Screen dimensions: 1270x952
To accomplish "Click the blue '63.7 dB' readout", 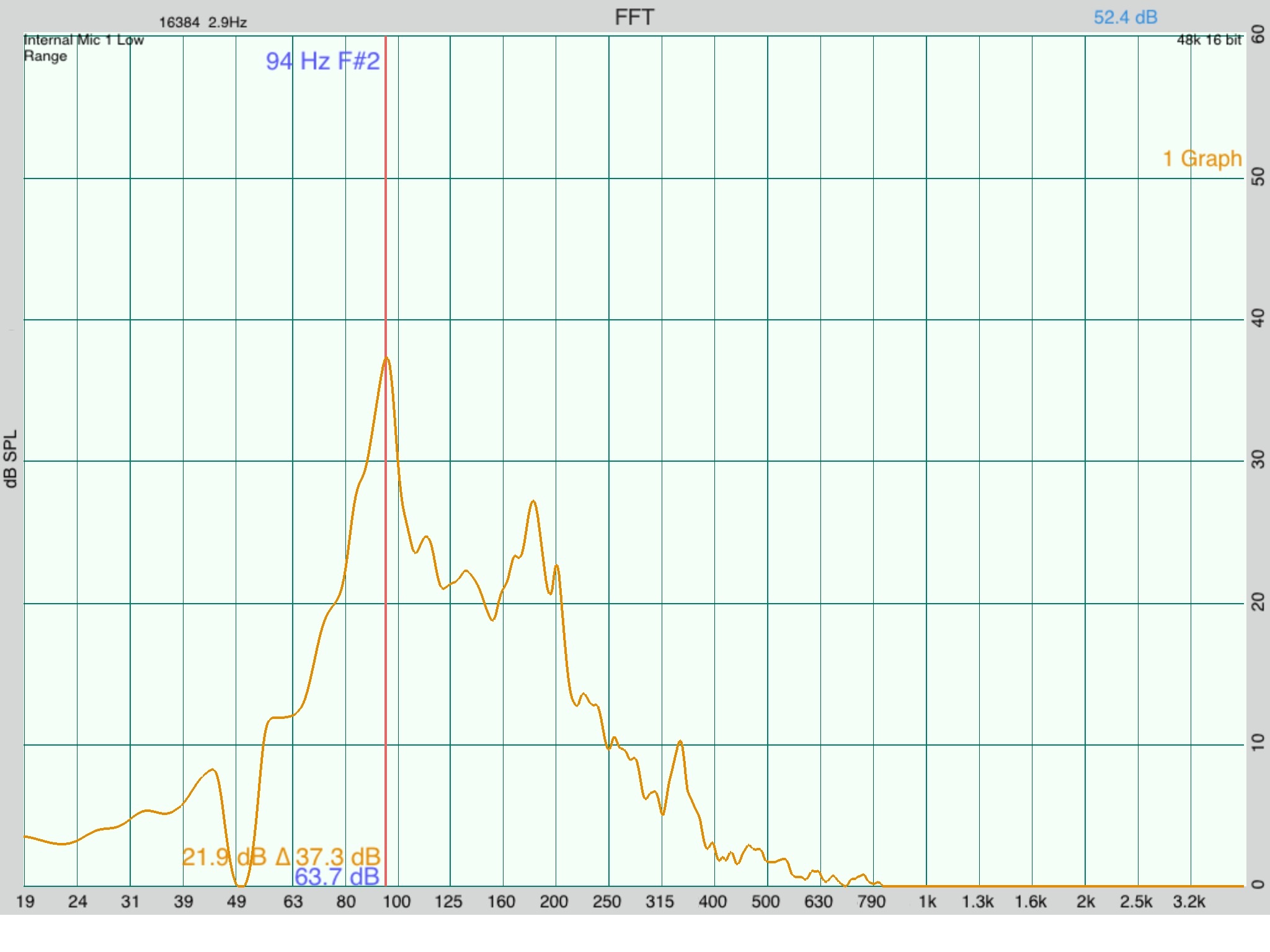I will click(337, 877).
